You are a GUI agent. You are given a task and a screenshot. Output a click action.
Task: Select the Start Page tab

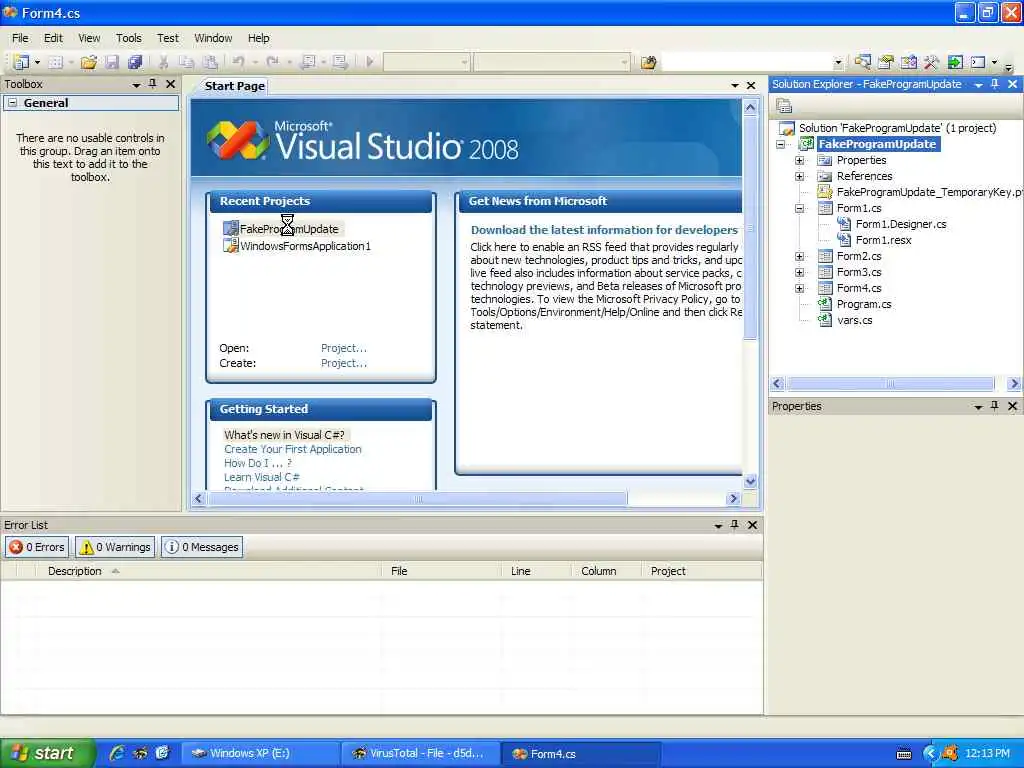tap(234, 86)
